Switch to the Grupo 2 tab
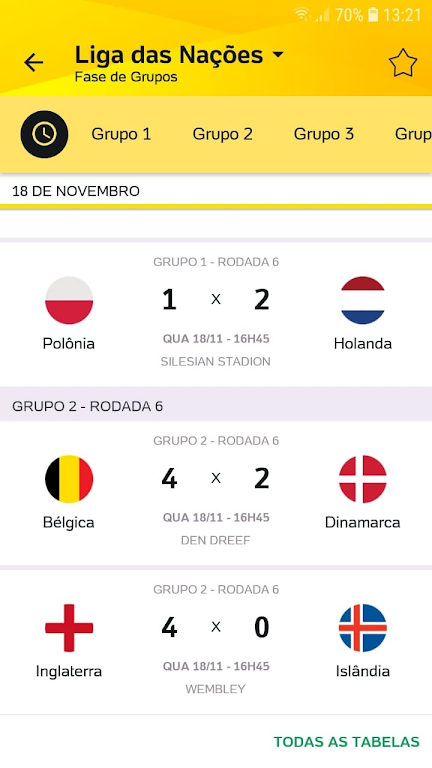432x768 pixels. pos(222,134)
